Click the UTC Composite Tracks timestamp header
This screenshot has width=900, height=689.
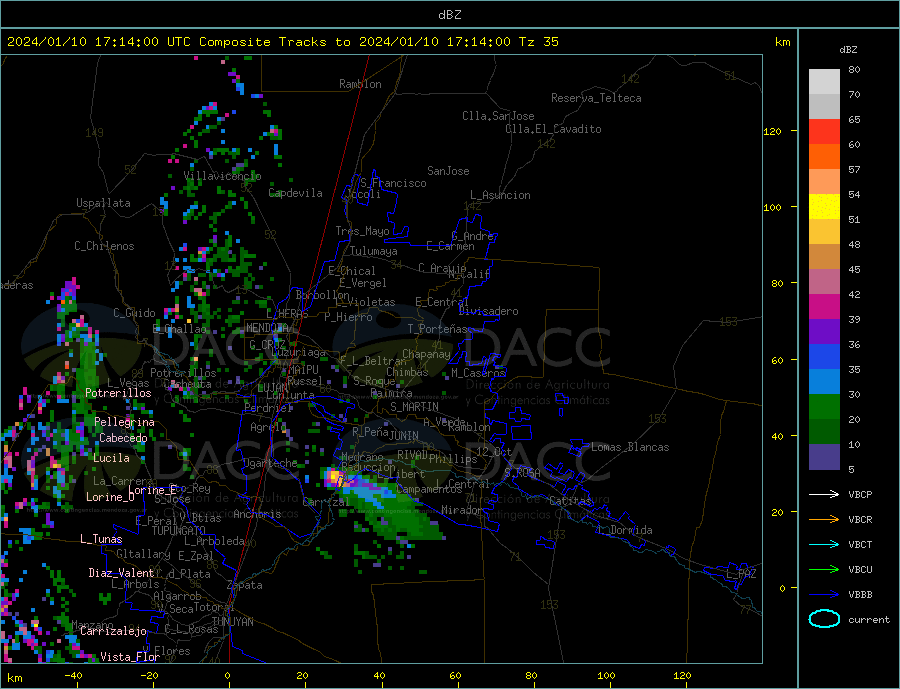point(282,42)
